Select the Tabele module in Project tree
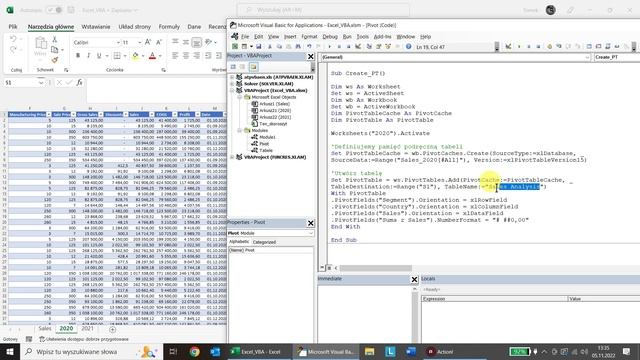This screenshot has width=640, height=360. point(266,150)
